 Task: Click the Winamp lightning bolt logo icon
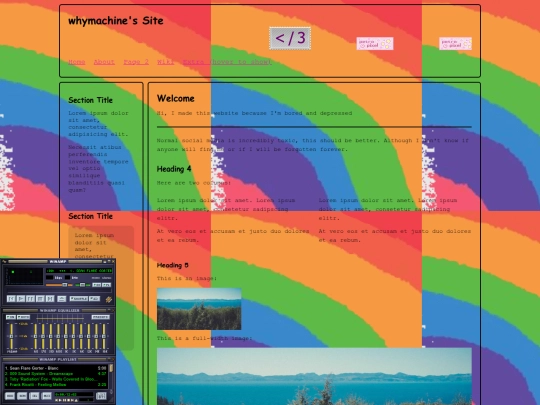[109, 299]
